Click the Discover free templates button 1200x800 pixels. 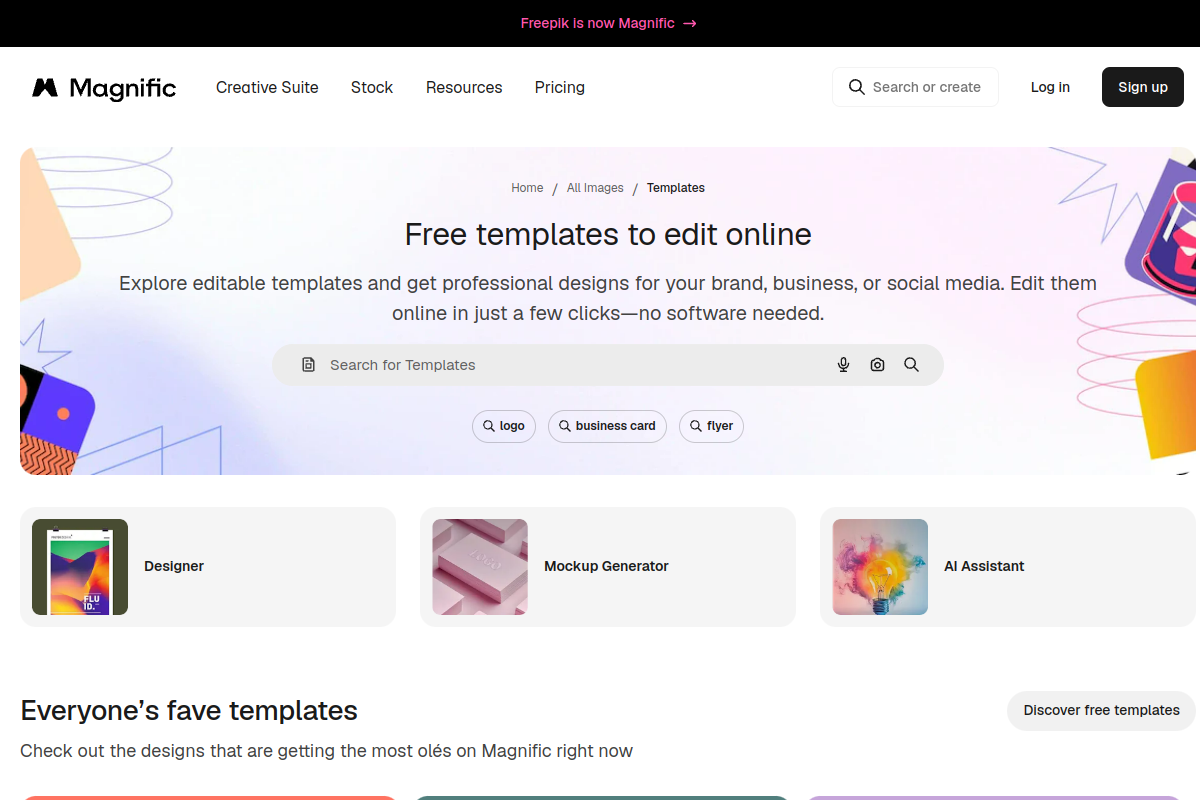pyautogui.click(x=1102, y=710)
